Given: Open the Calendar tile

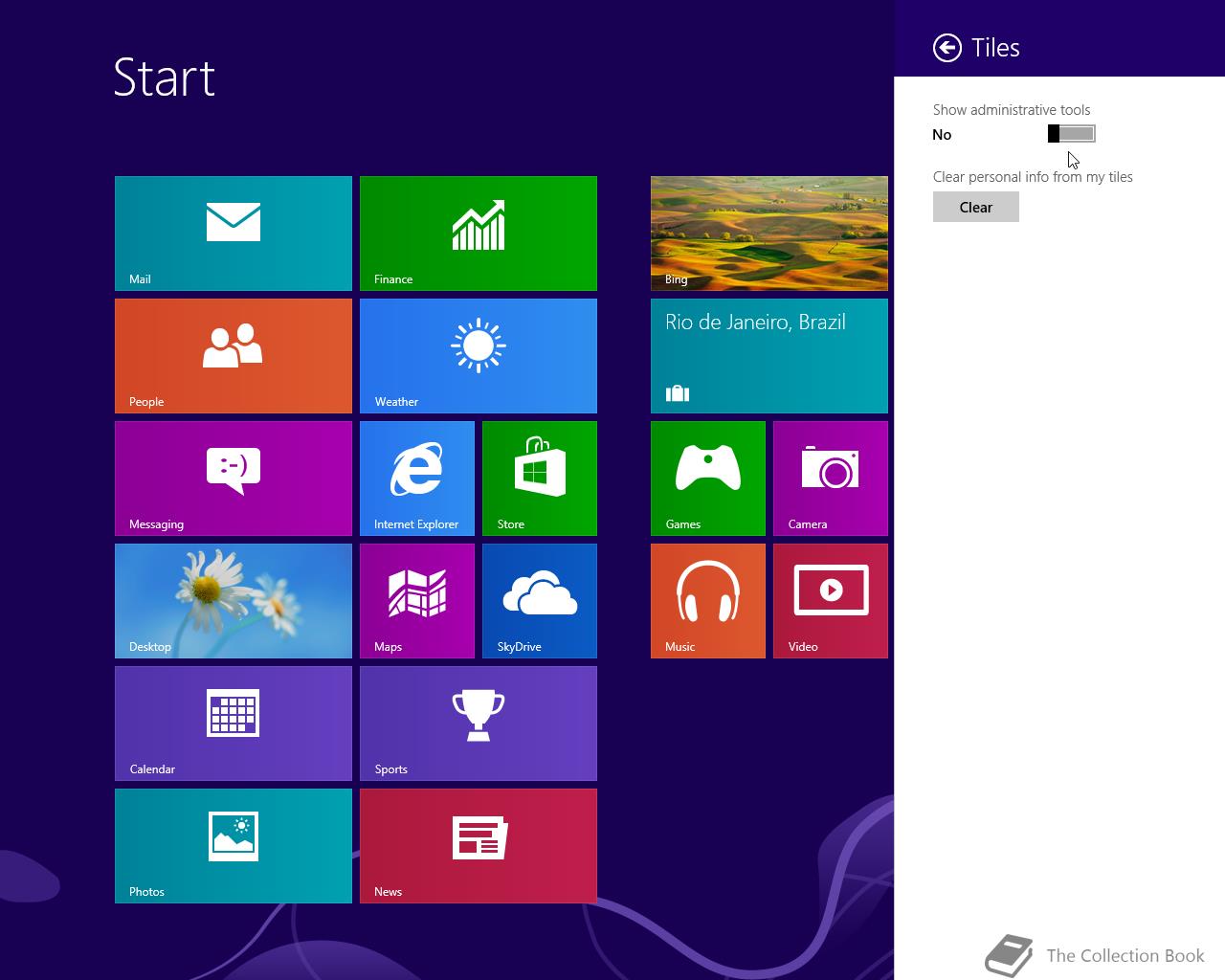Looking at the screenshot, I should coord(234,724).
